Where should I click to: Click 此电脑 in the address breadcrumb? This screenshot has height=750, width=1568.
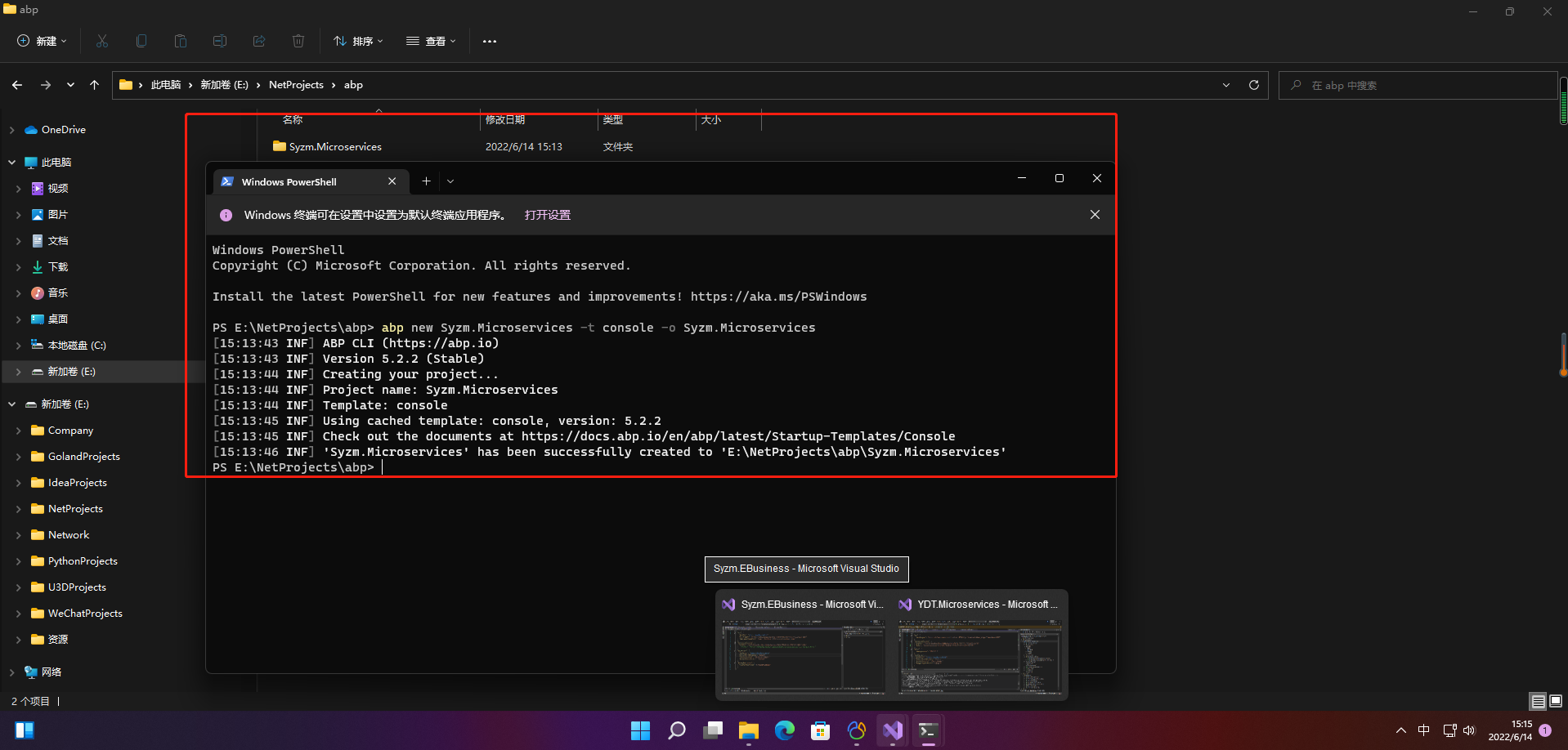tap(166, 85)
